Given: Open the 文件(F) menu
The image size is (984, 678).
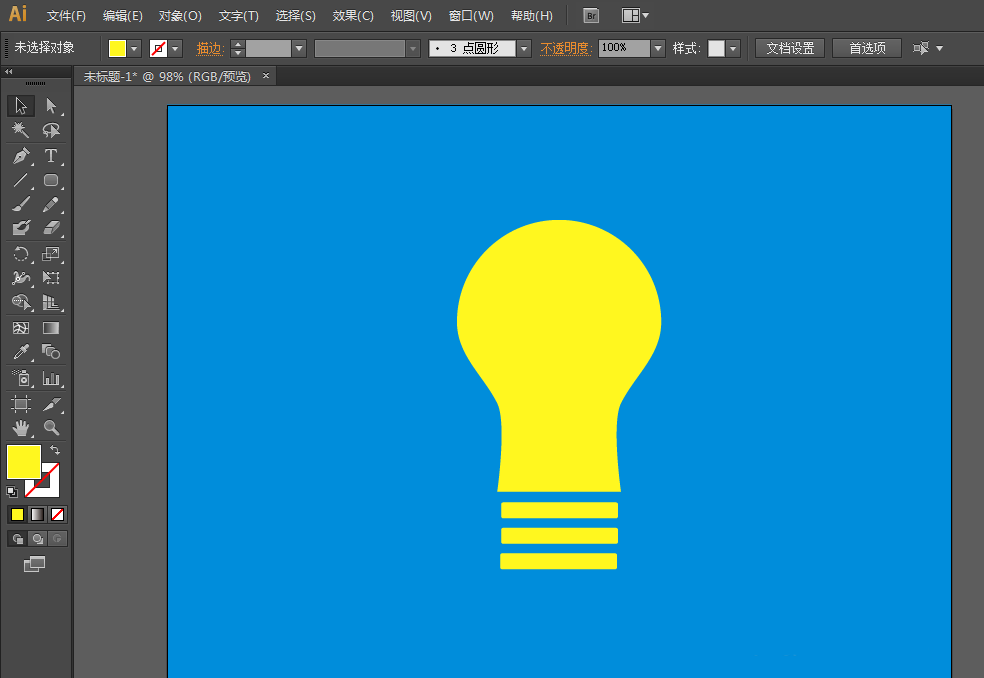Looking at the screenshot, I should tap(66, 16).
